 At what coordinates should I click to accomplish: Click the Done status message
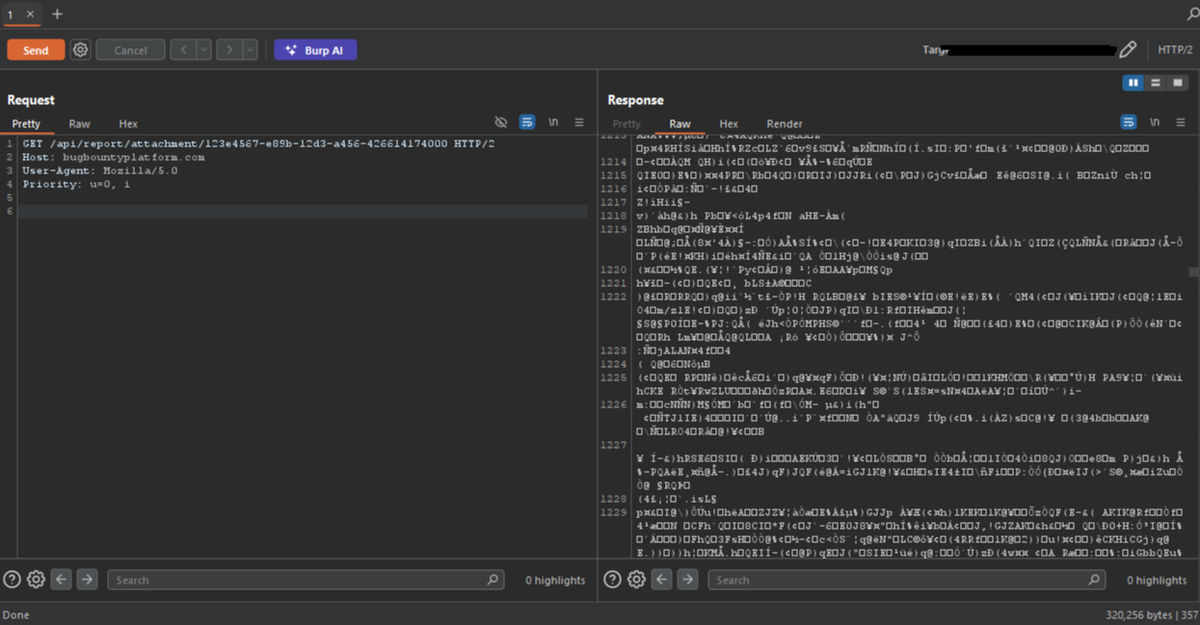point(16,615)
